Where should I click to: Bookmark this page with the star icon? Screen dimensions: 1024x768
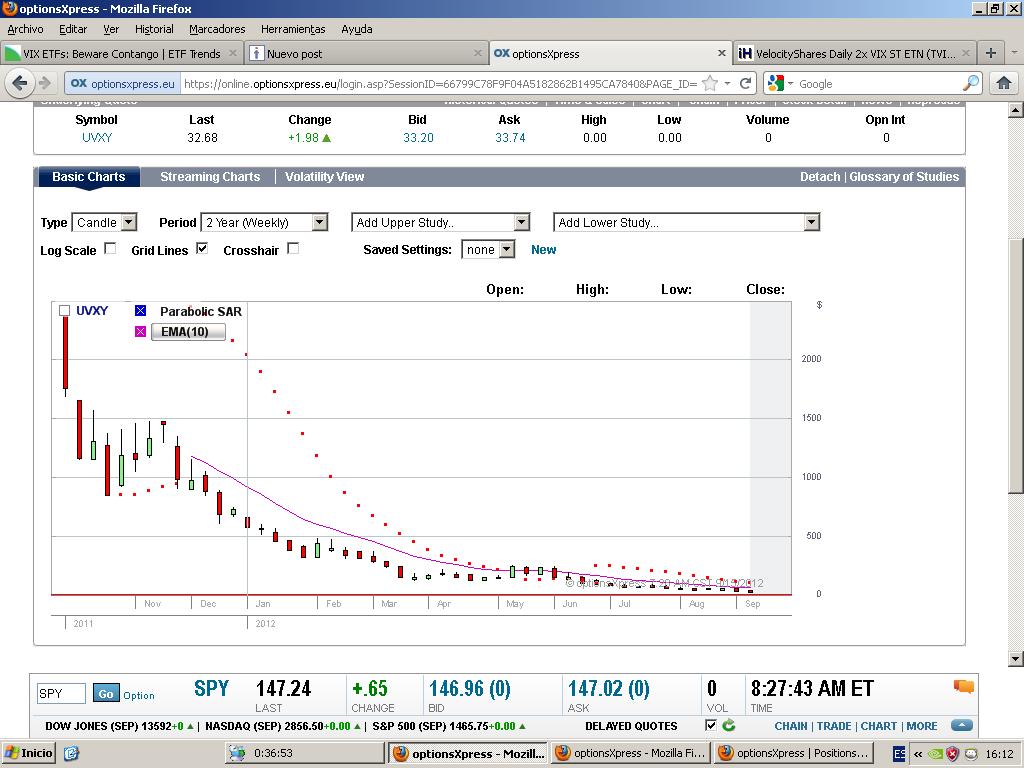coord(710,83)
